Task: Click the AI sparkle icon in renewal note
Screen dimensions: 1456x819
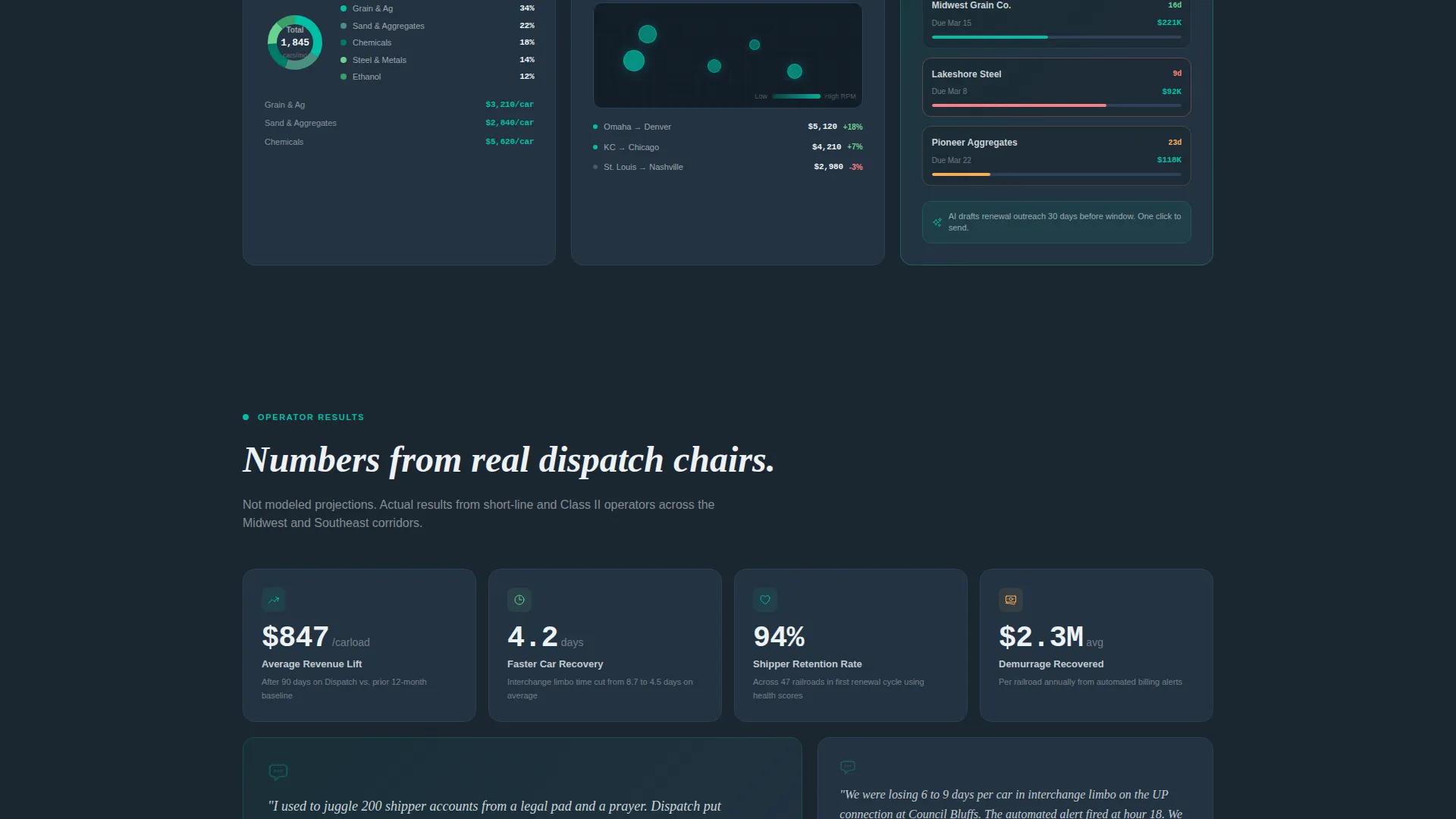Action: tap(937, 222)
